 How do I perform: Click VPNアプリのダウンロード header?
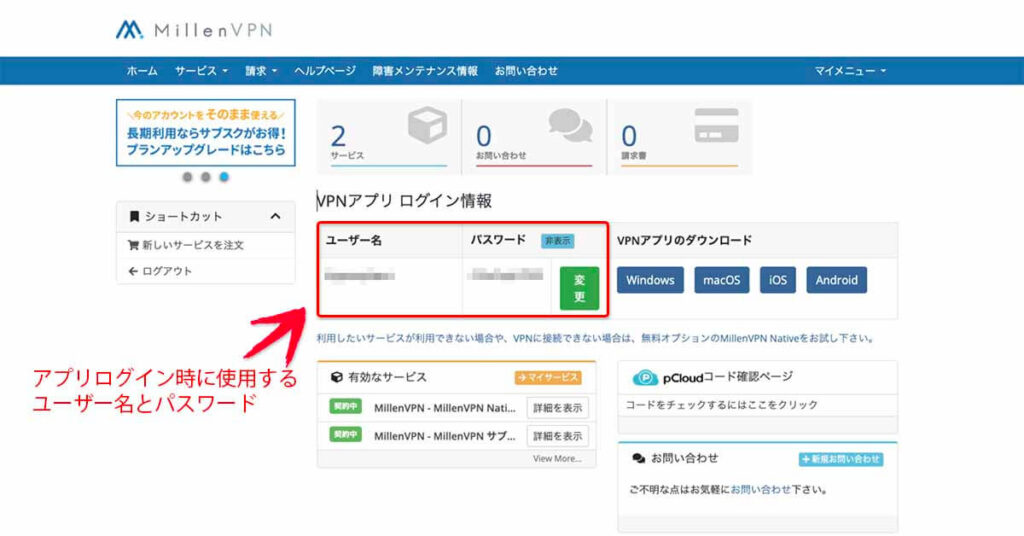tap(684, 240)
